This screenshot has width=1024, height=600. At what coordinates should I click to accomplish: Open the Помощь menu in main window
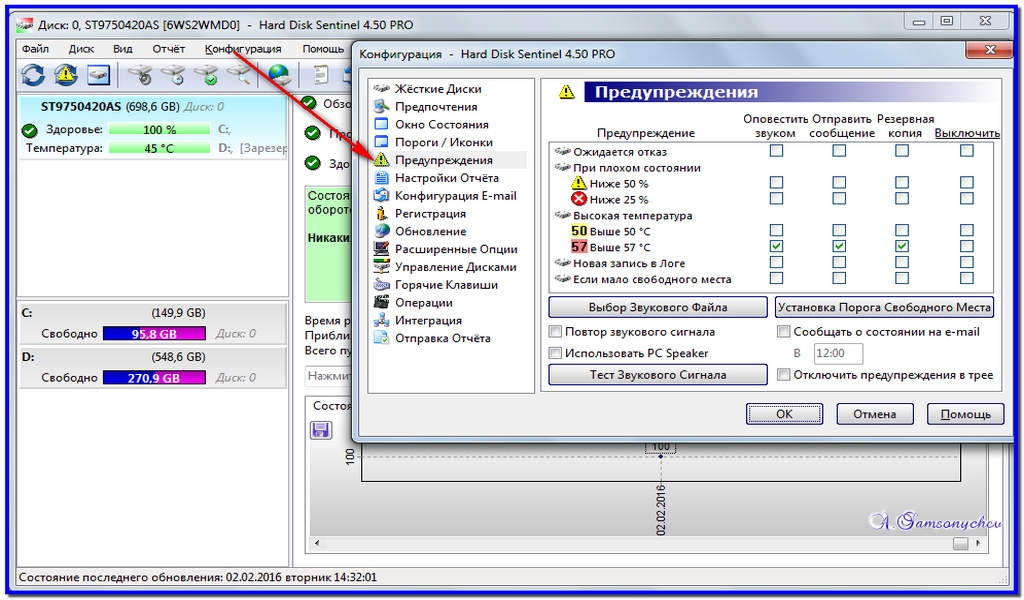coord(323,49)
